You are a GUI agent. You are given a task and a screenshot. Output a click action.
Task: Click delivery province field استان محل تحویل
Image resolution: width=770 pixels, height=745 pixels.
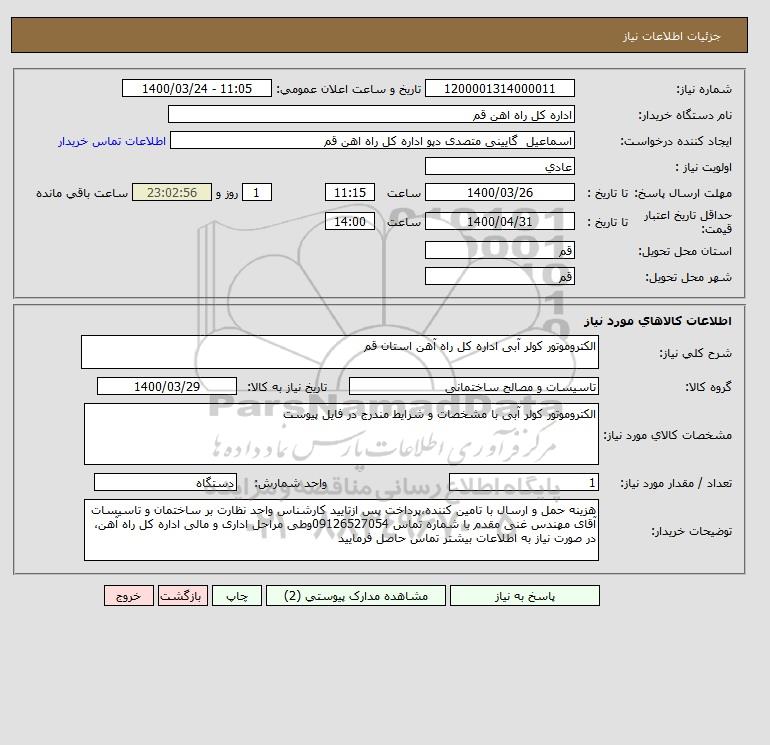(499, 250)
